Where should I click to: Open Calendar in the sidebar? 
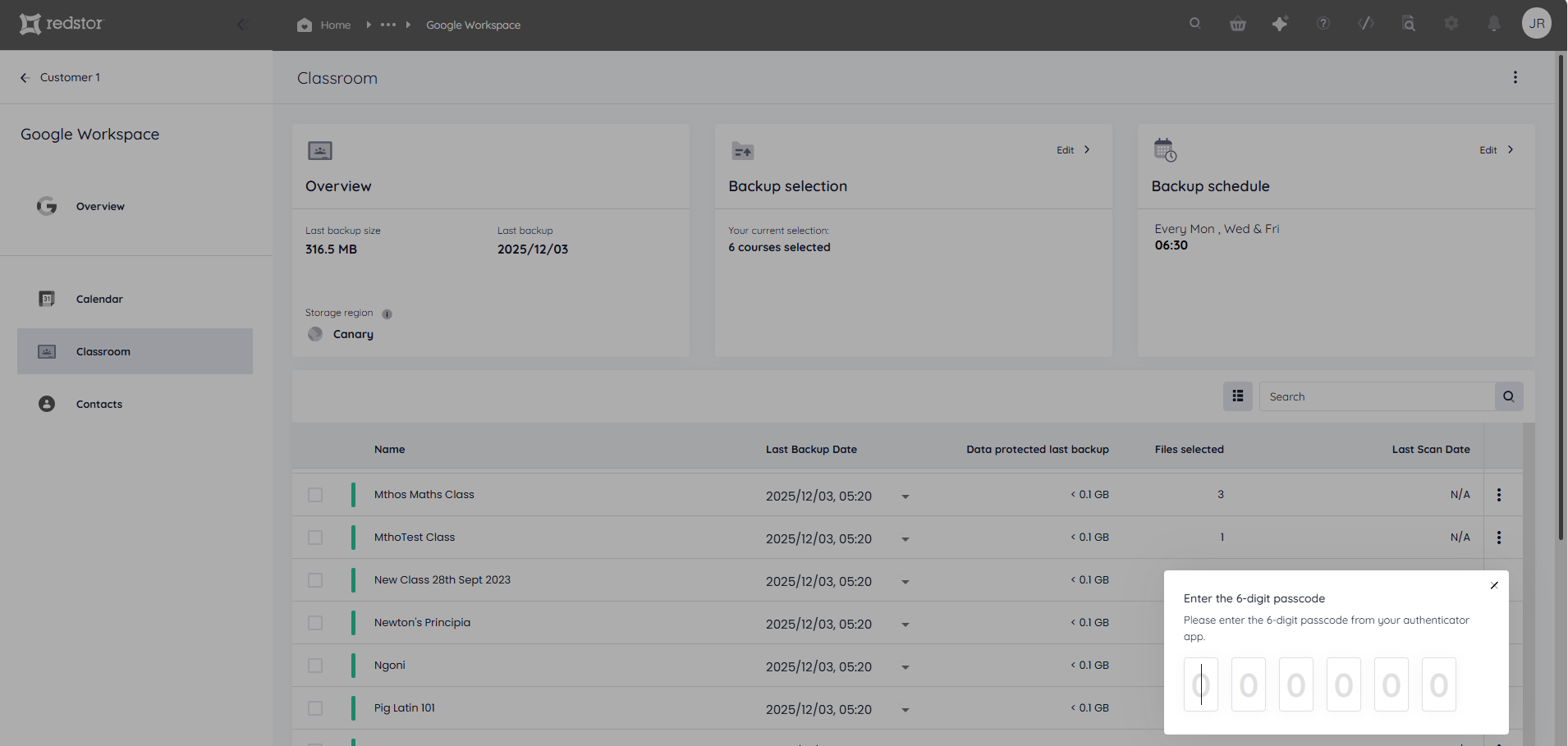coord(135,299)
